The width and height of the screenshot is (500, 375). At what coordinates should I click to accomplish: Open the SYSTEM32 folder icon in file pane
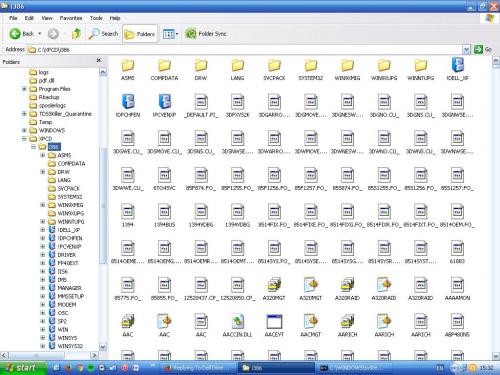pyautogui.click(x=311, y=66)
